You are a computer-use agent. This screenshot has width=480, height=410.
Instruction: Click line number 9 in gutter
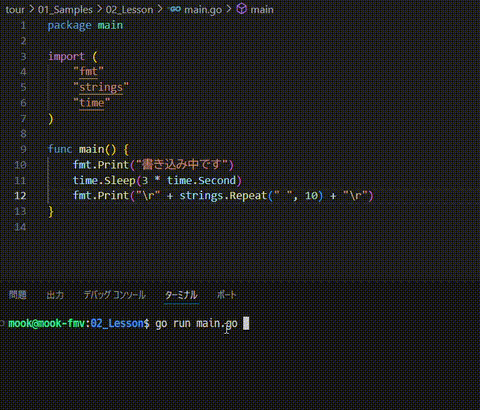(23, 149)
